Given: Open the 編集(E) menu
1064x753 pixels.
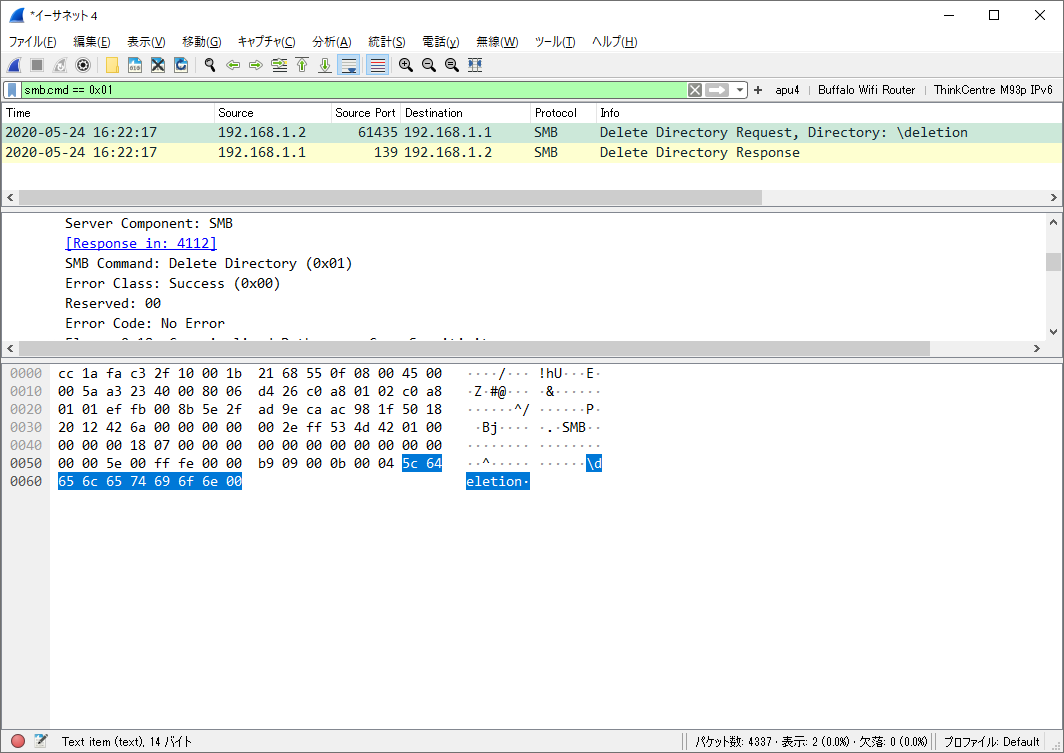Looking at the screenshot, I should tap(92, 42).
